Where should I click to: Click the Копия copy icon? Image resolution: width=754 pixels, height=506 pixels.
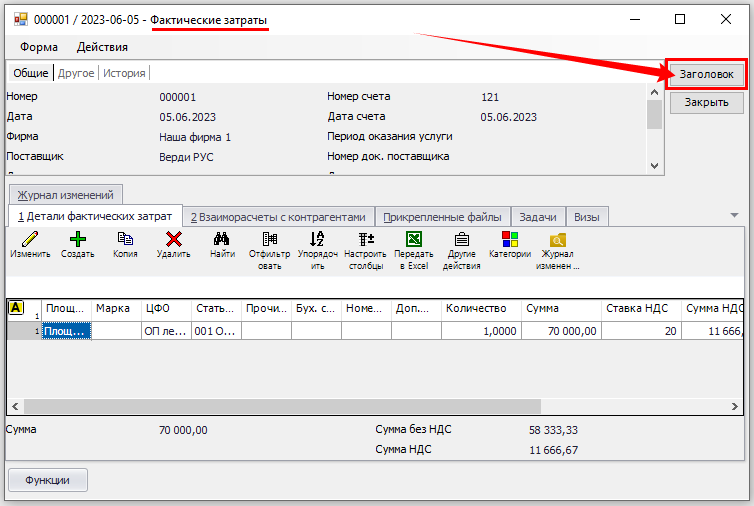[x=125, y=239]
